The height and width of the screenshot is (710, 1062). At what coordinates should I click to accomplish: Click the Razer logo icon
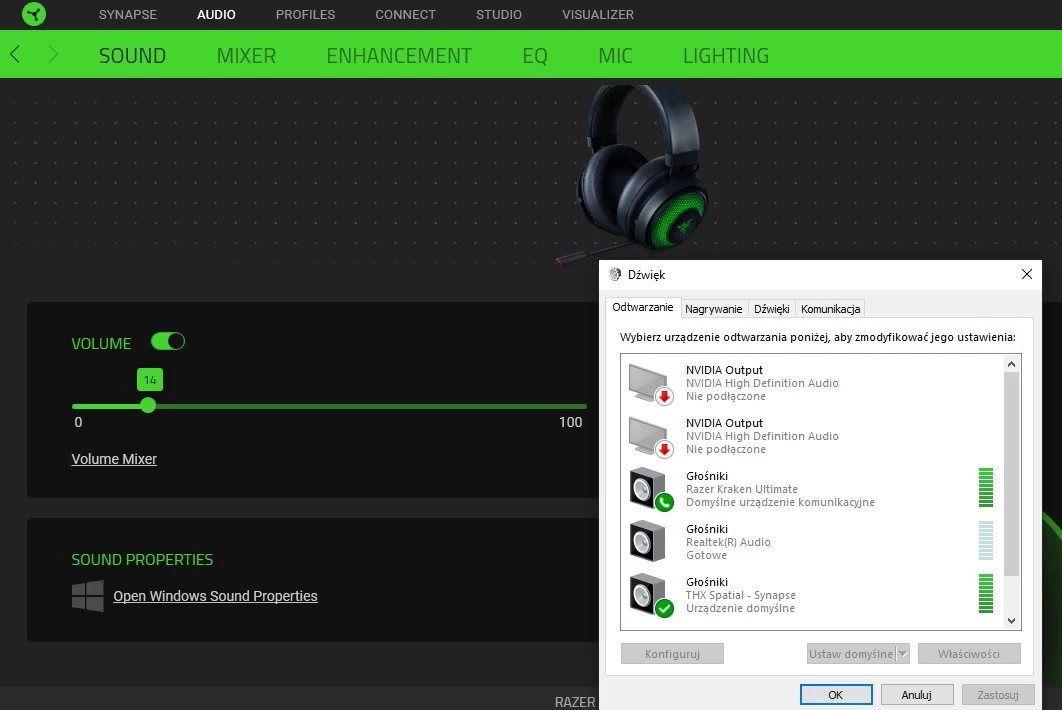click(33, 14)
